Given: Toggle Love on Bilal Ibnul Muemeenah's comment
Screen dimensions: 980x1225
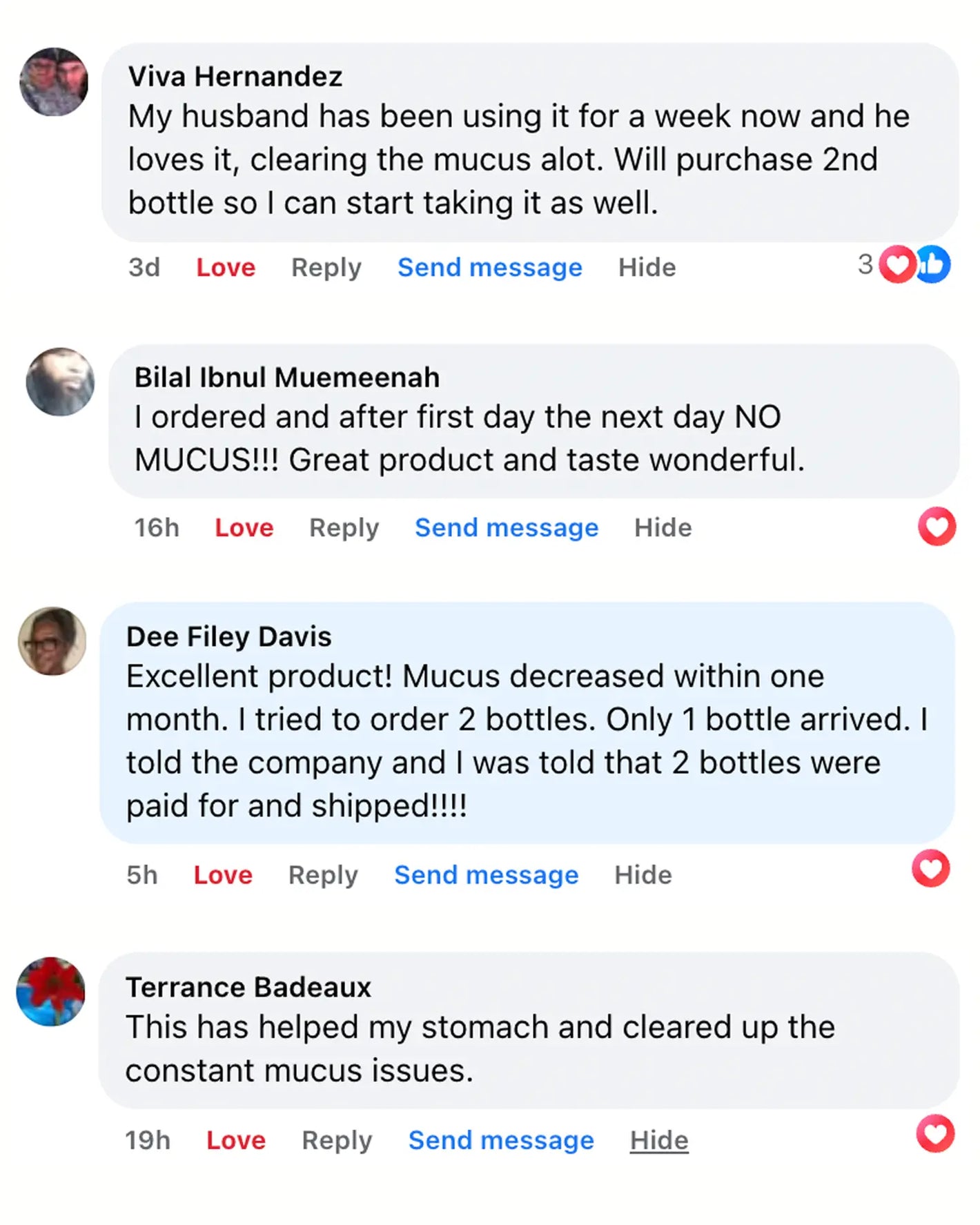Looking at the screenshot, I should (244, 527).
